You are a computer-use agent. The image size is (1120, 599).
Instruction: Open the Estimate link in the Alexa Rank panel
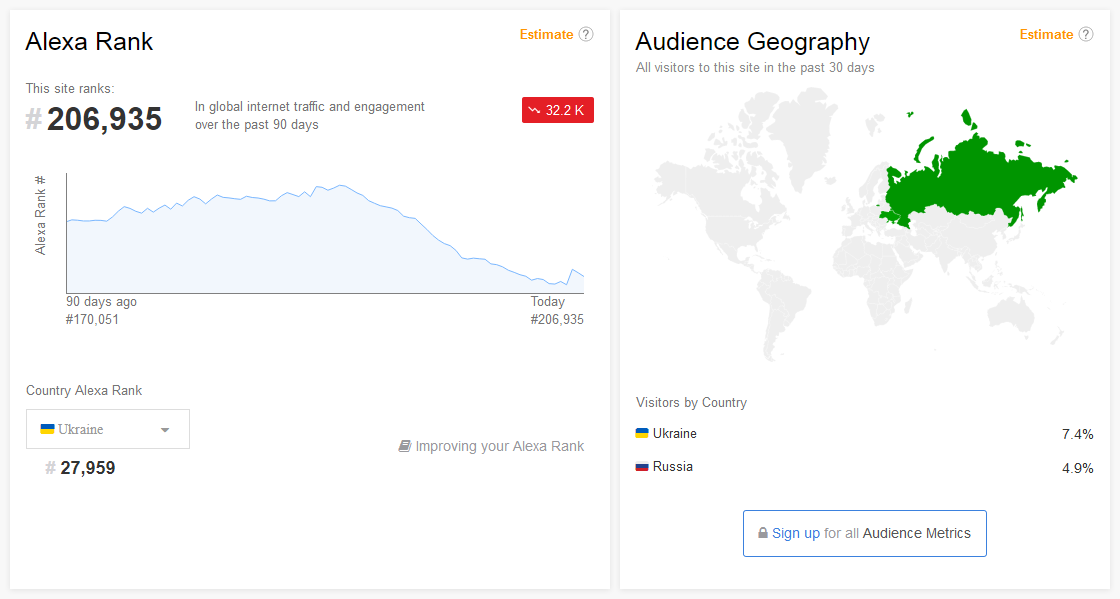(546, 34)
